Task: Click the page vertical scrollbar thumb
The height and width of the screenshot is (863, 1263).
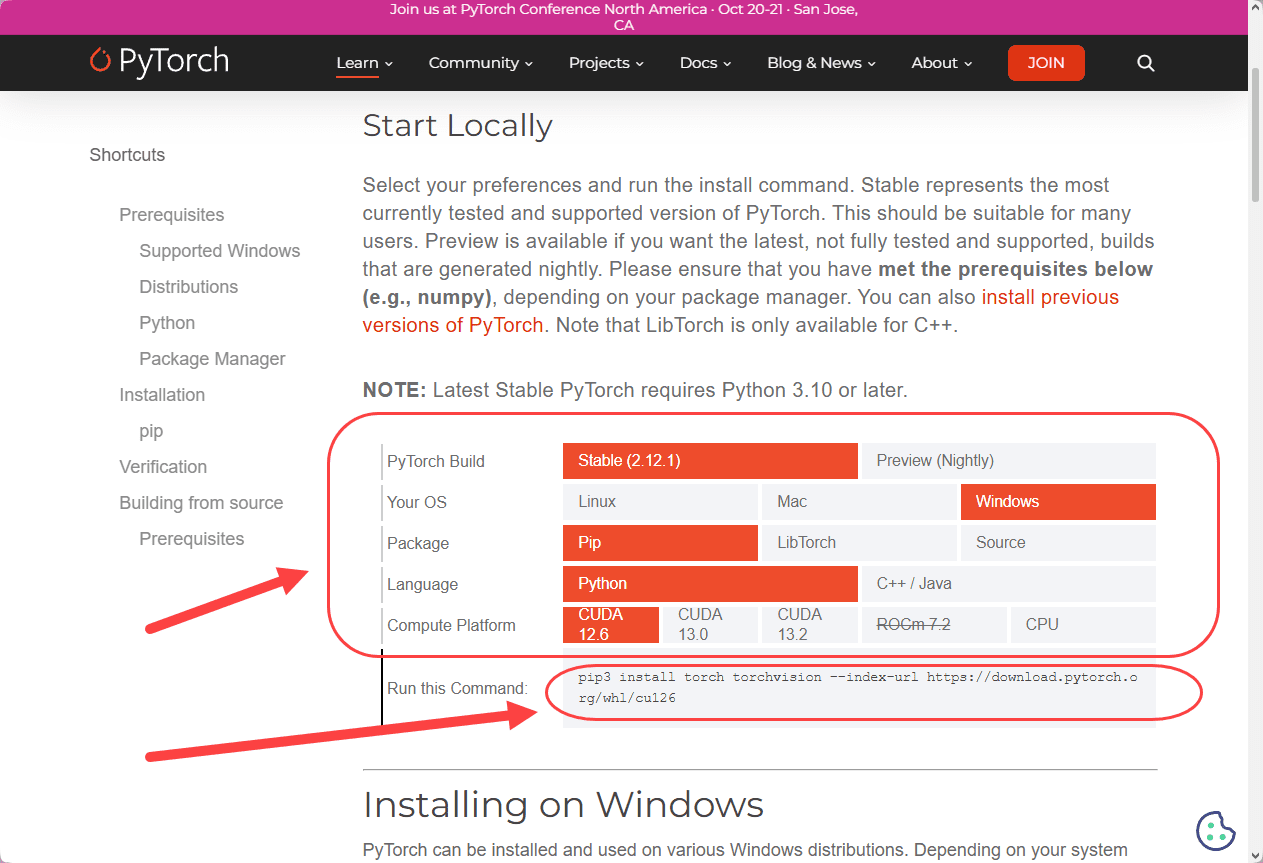Action: (x=1256, y=136)
